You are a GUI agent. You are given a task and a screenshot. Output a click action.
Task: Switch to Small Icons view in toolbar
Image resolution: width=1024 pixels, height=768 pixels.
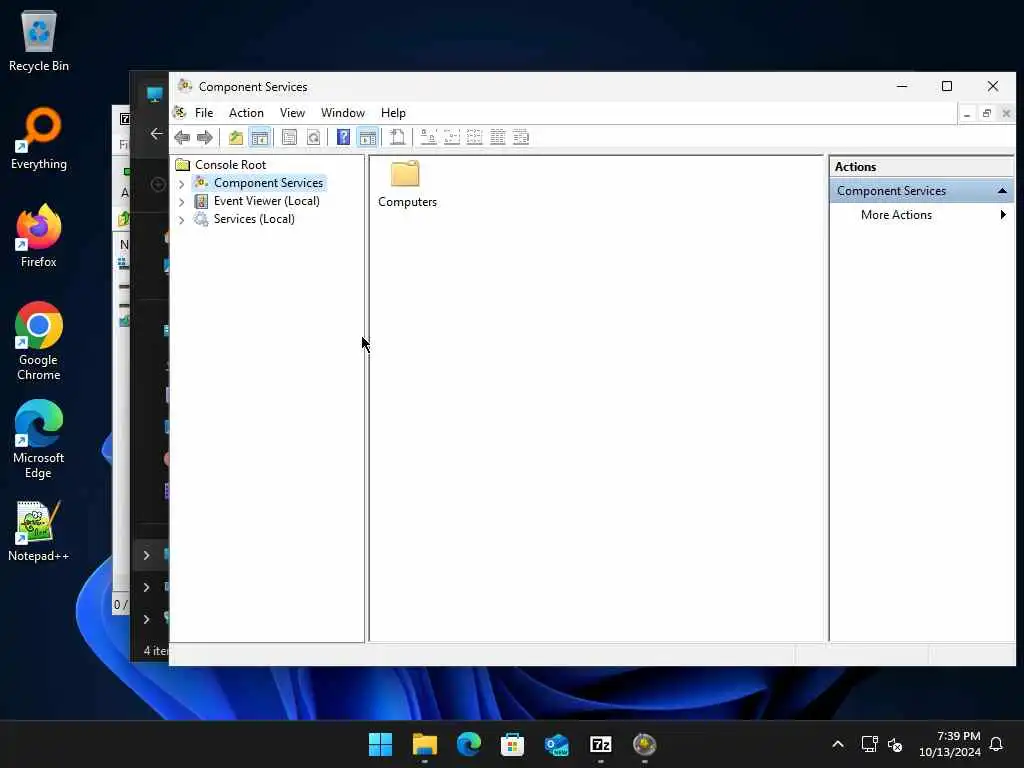[x=451, y=137]
